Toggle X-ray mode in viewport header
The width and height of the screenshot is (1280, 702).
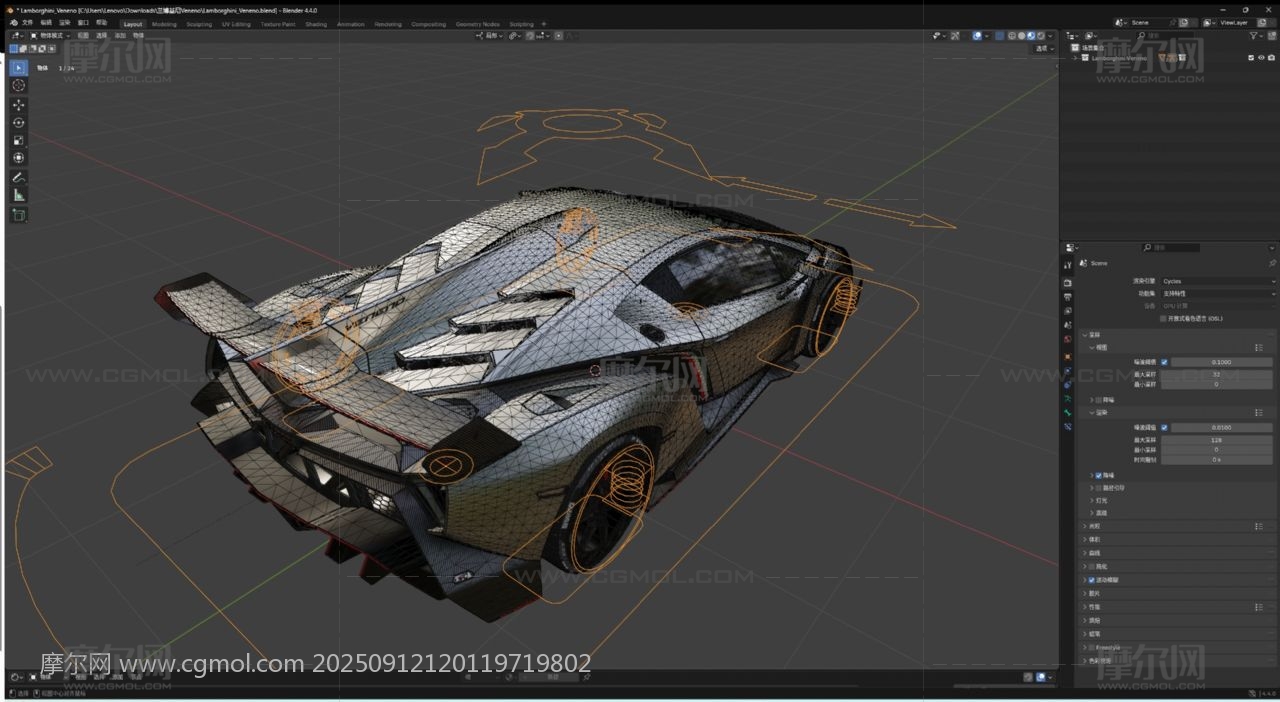(x=999, y=36)
